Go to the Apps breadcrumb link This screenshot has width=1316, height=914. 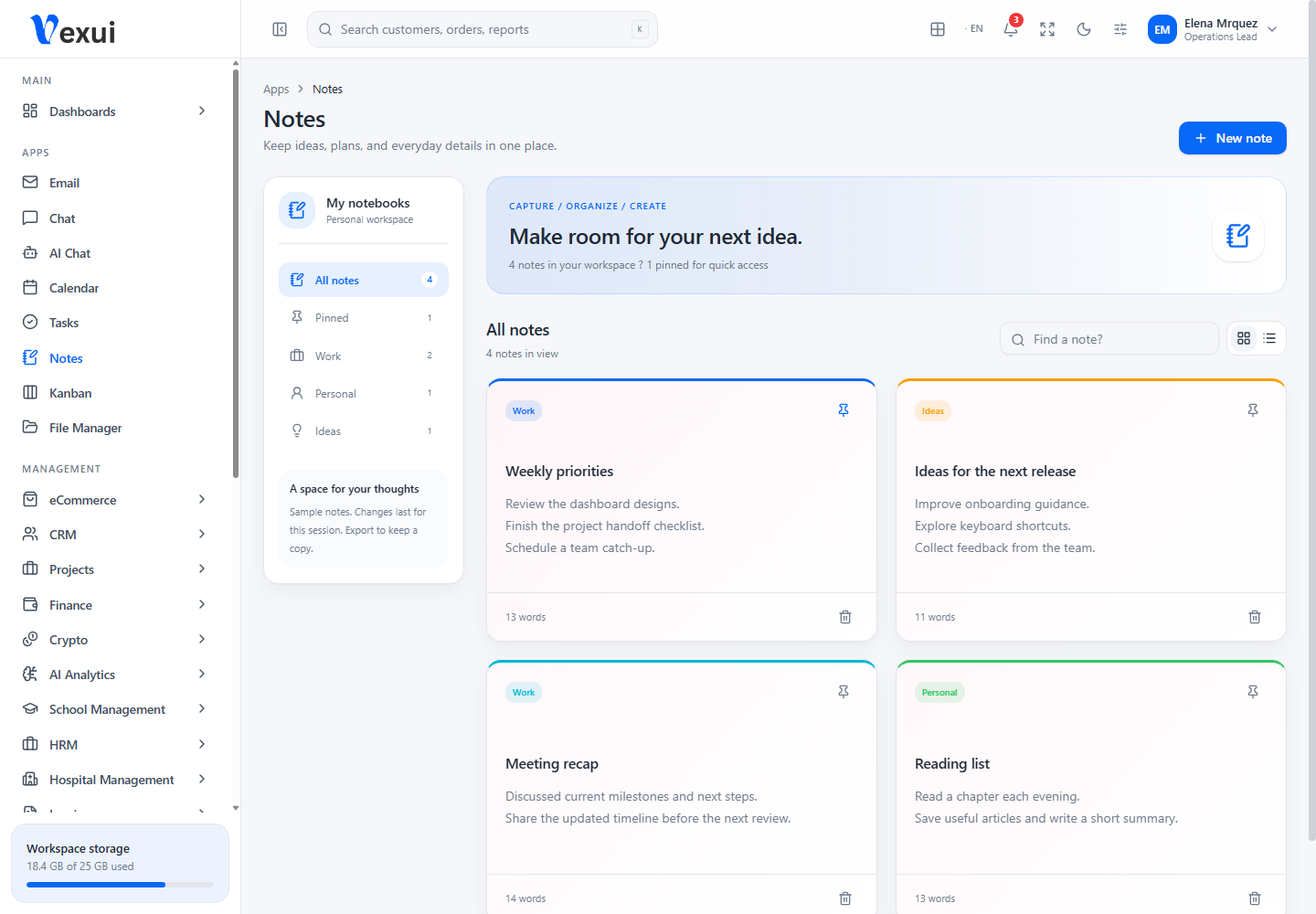[x=276, y=89]
